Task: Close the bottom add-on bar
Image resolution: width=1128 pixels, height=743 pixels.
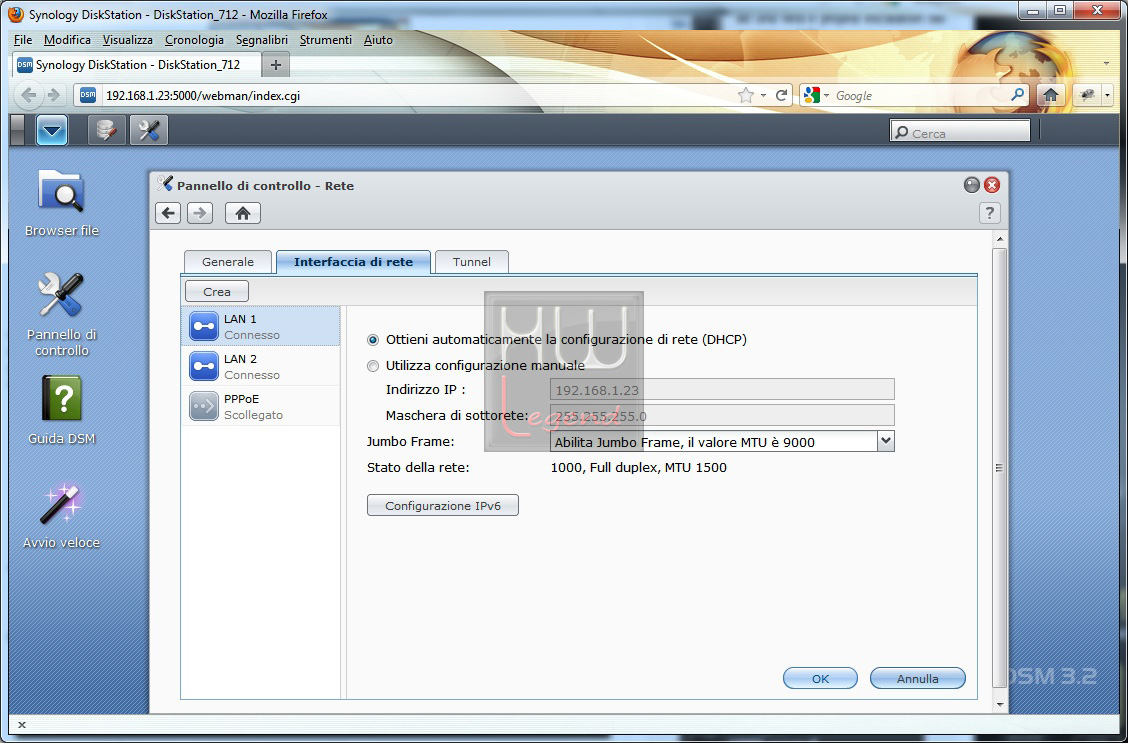Action: (22, 725)
